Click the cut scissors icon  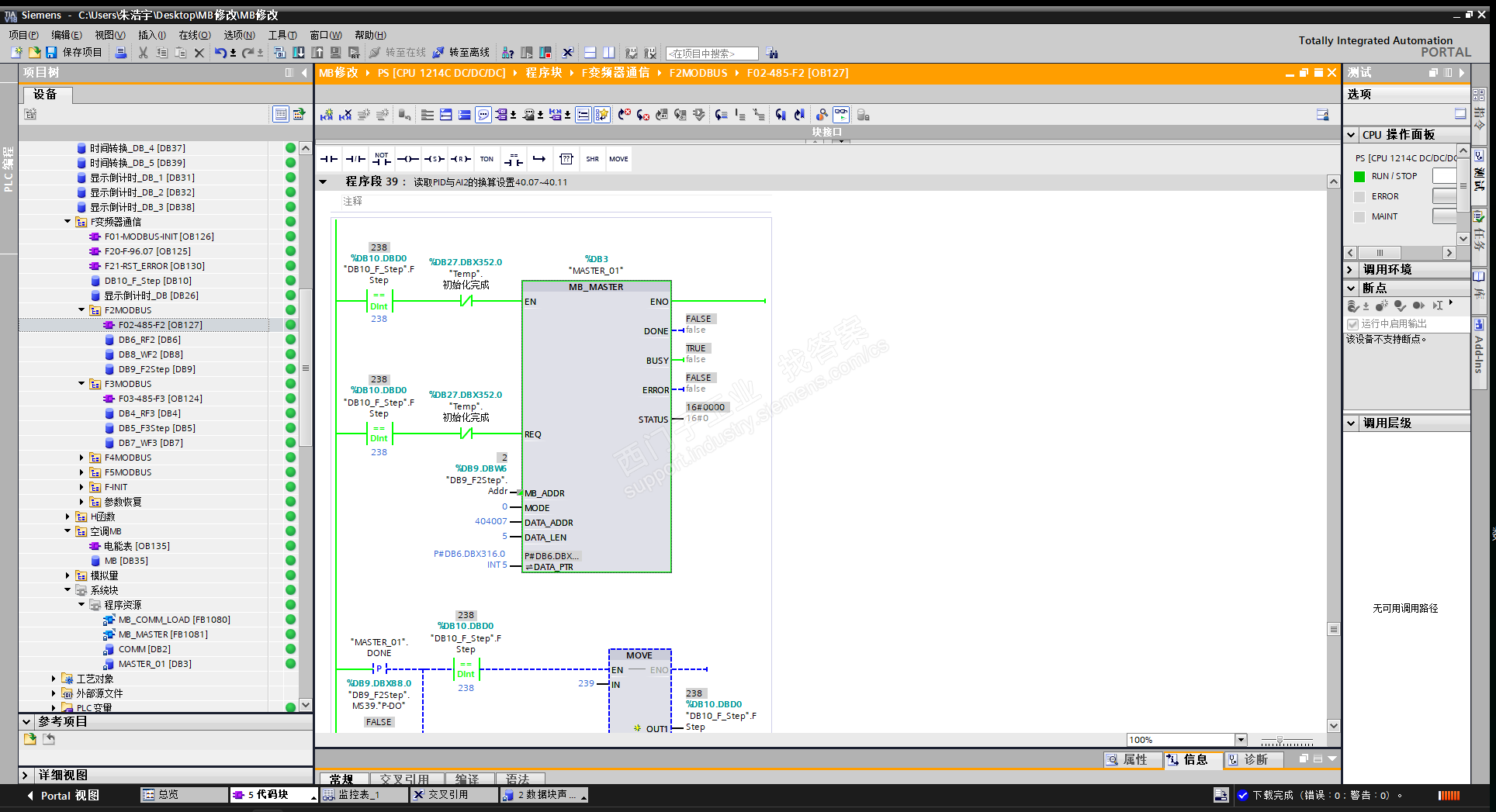tap(143, 53)
